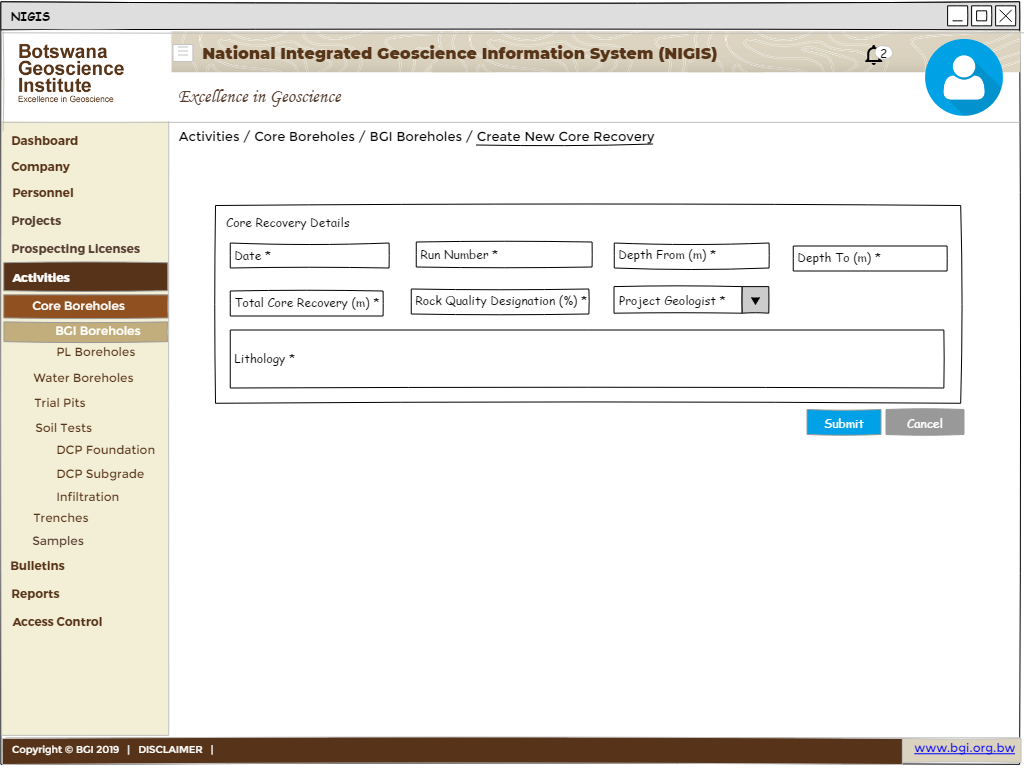Open the Bulletins section
The height and width of the screenshot is (768, 1024).
pos(37,565)
